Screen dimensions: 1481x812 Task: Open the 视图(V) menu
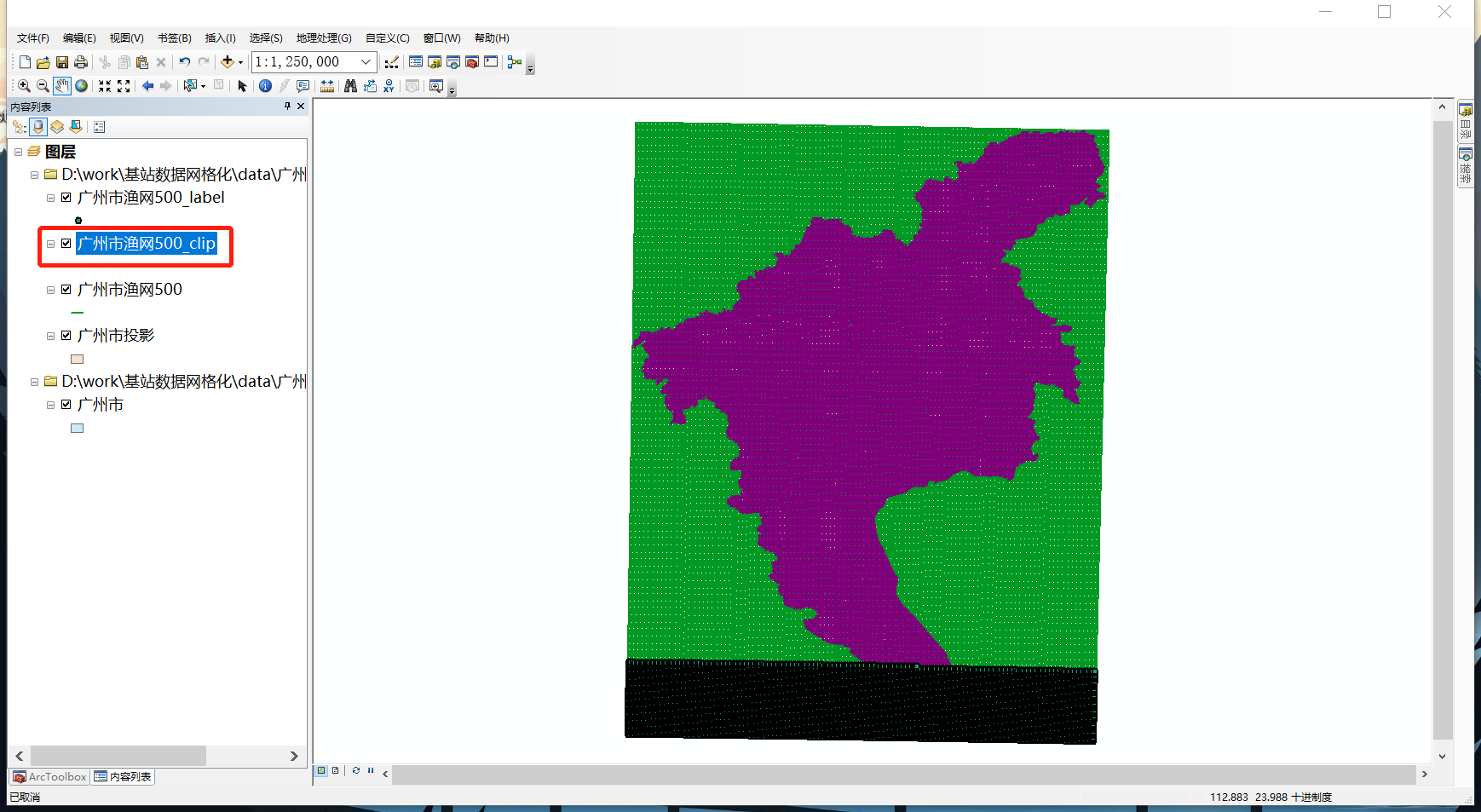pos(126,38)
